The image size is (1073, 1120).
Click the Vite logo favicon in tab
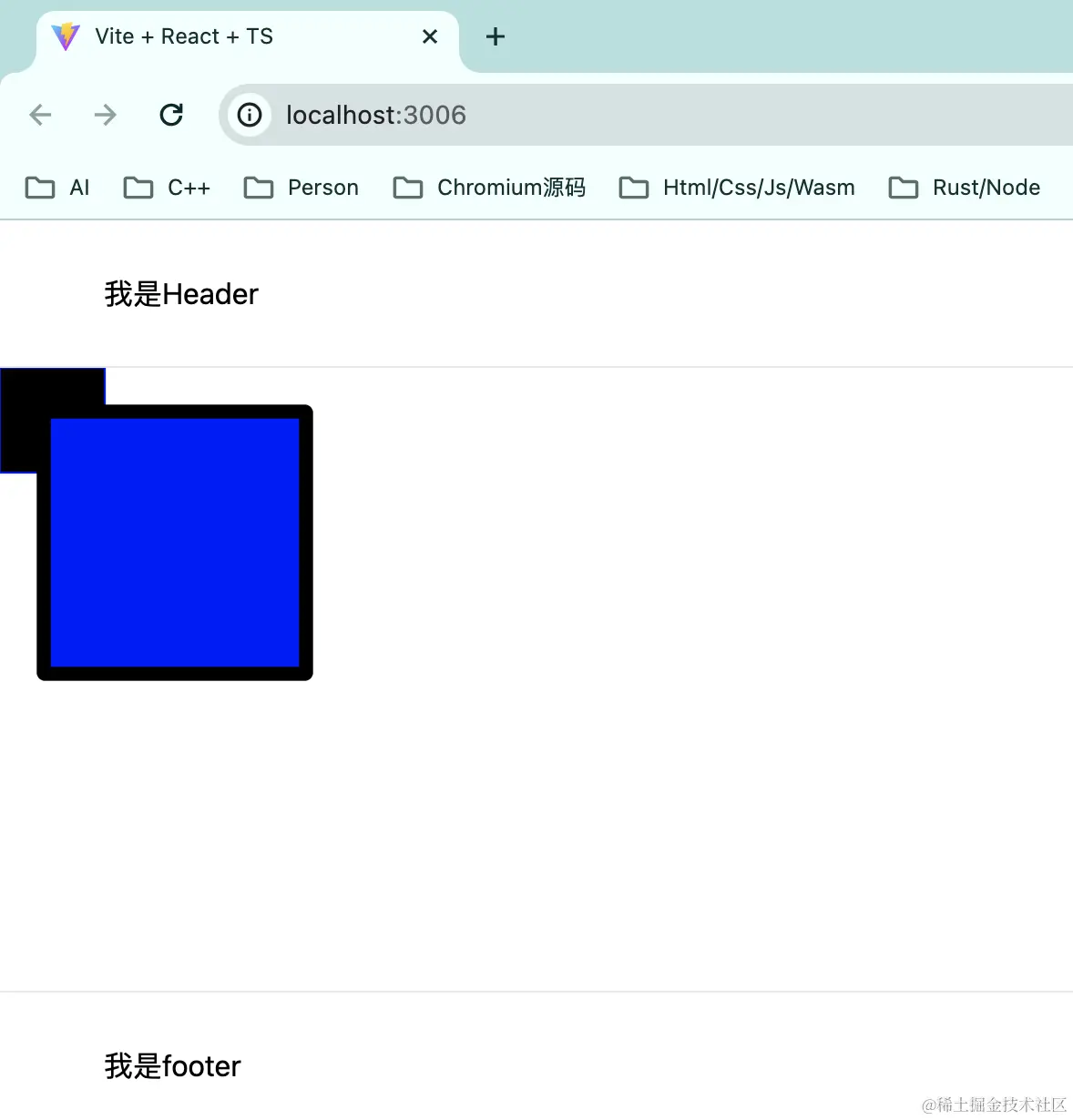(66, 36)
